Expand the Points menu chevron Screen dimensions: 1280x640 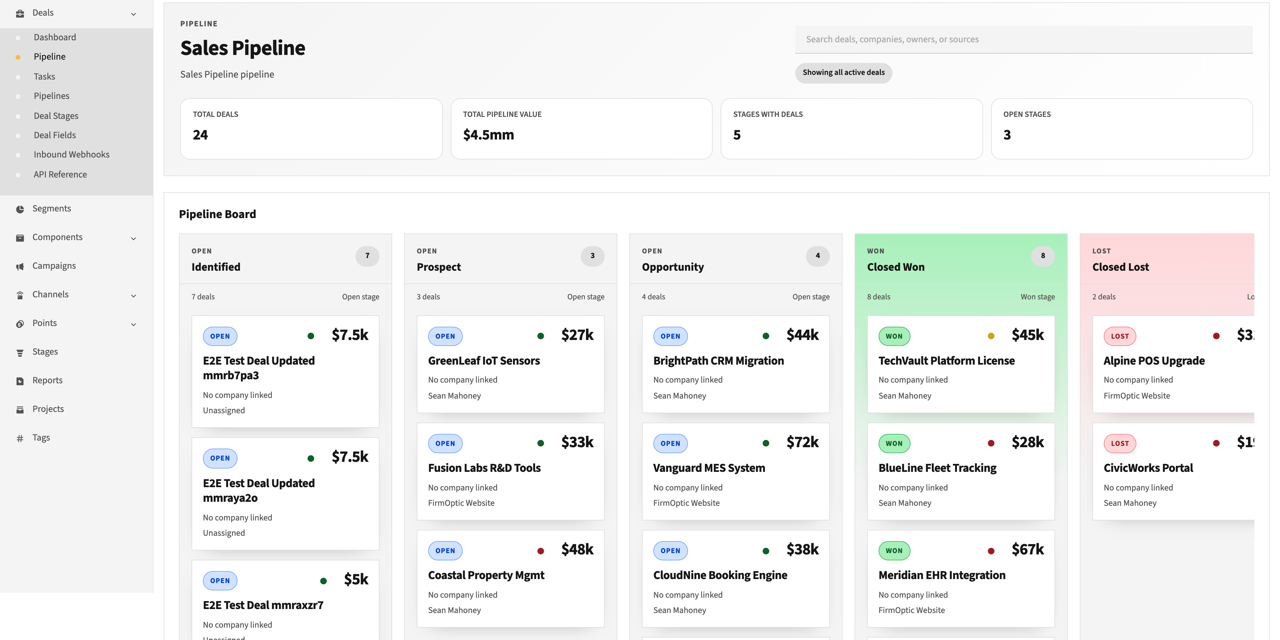pos(134,324)
